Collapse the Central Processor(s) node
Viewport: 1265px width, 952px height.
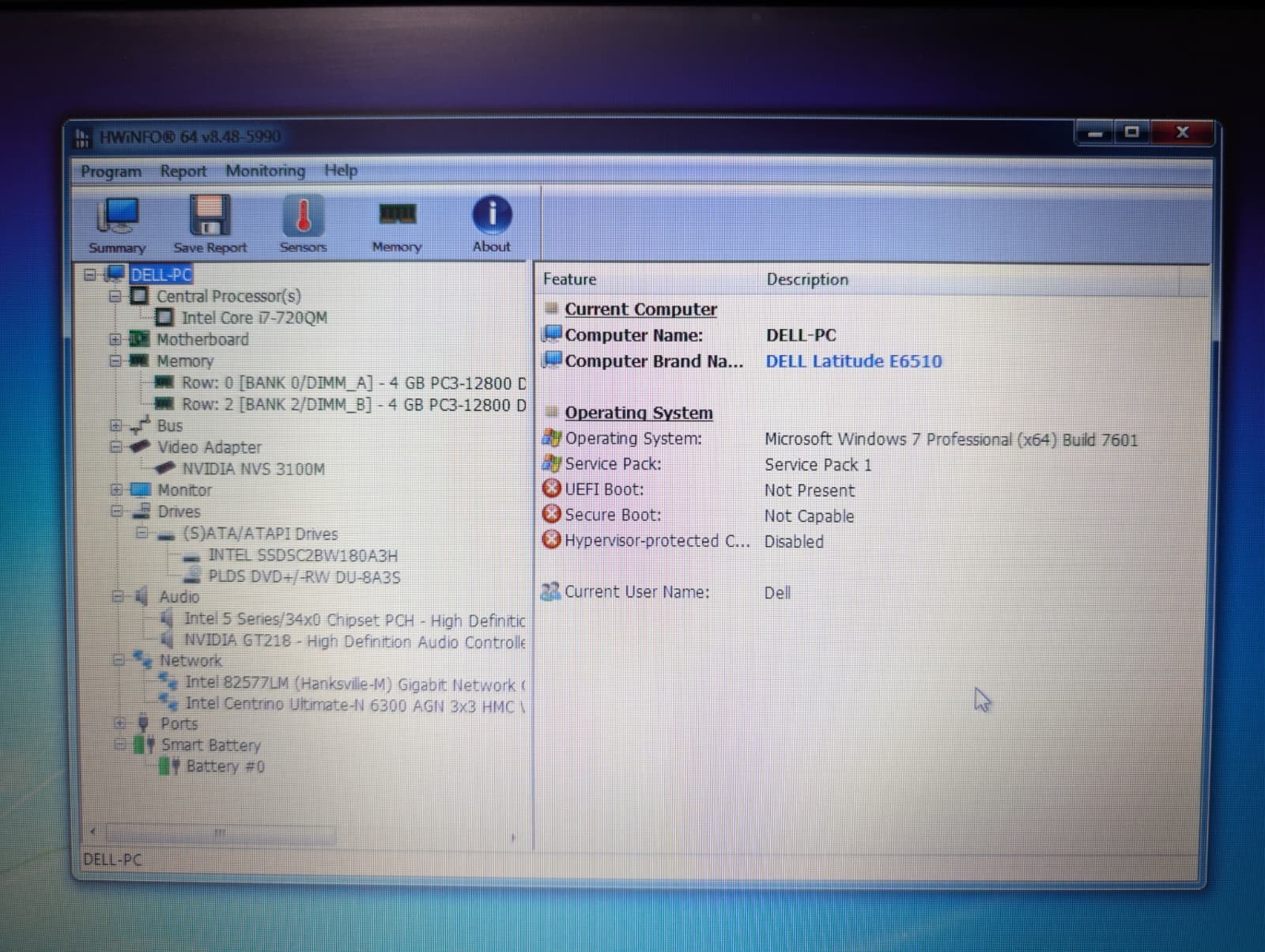click(115, 297)
